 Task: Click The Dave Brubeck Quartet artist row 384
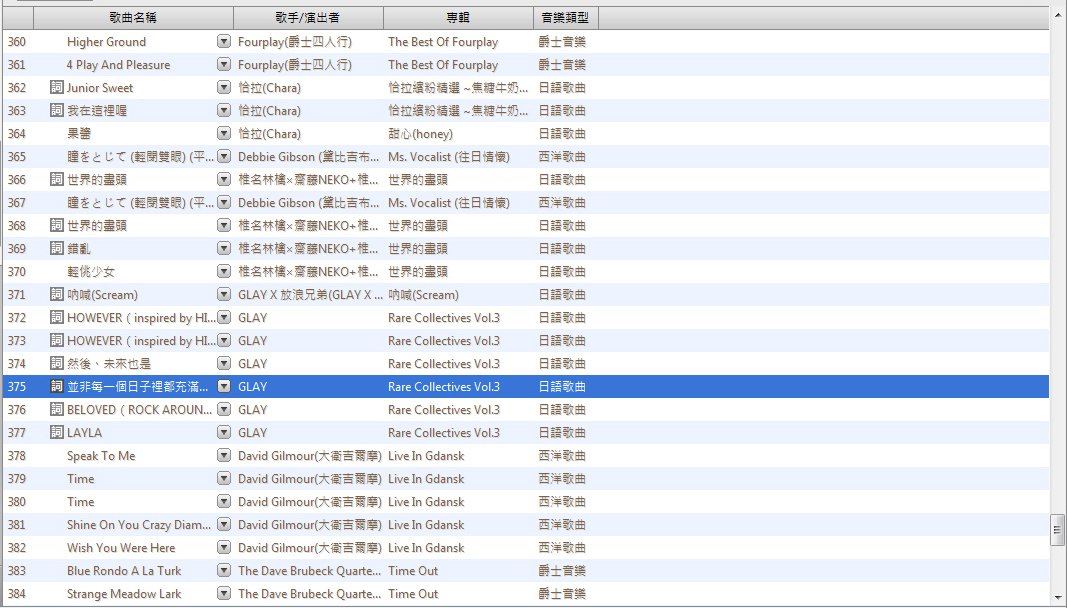310,594
